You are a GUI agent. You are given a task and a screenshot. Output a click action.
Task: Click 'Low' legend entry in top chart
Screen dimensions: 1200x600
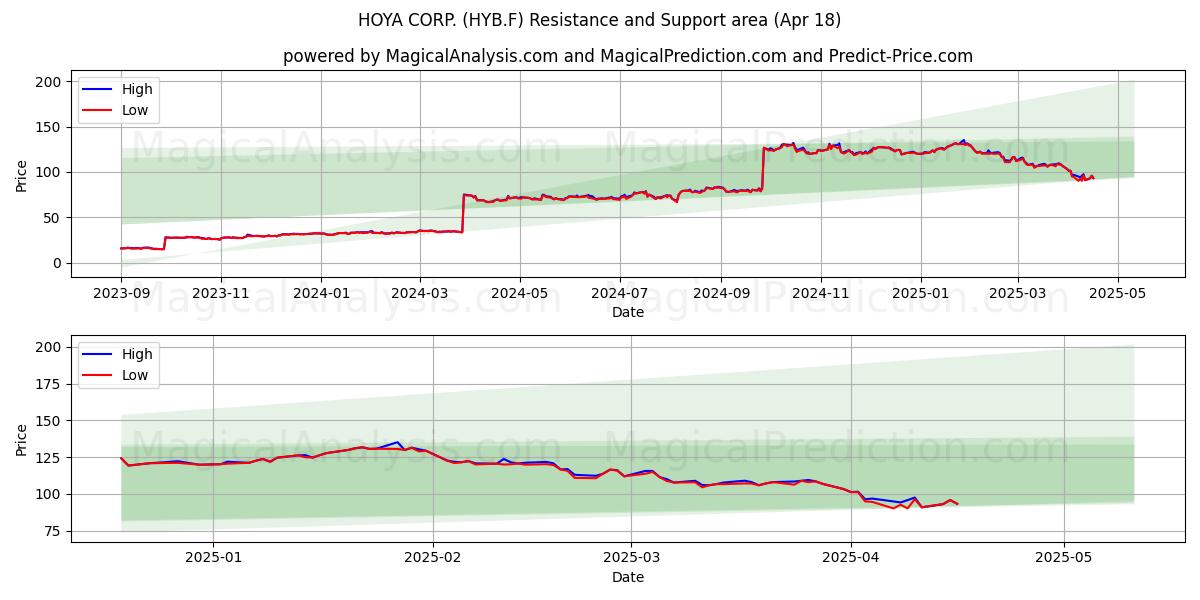[135, 111]
